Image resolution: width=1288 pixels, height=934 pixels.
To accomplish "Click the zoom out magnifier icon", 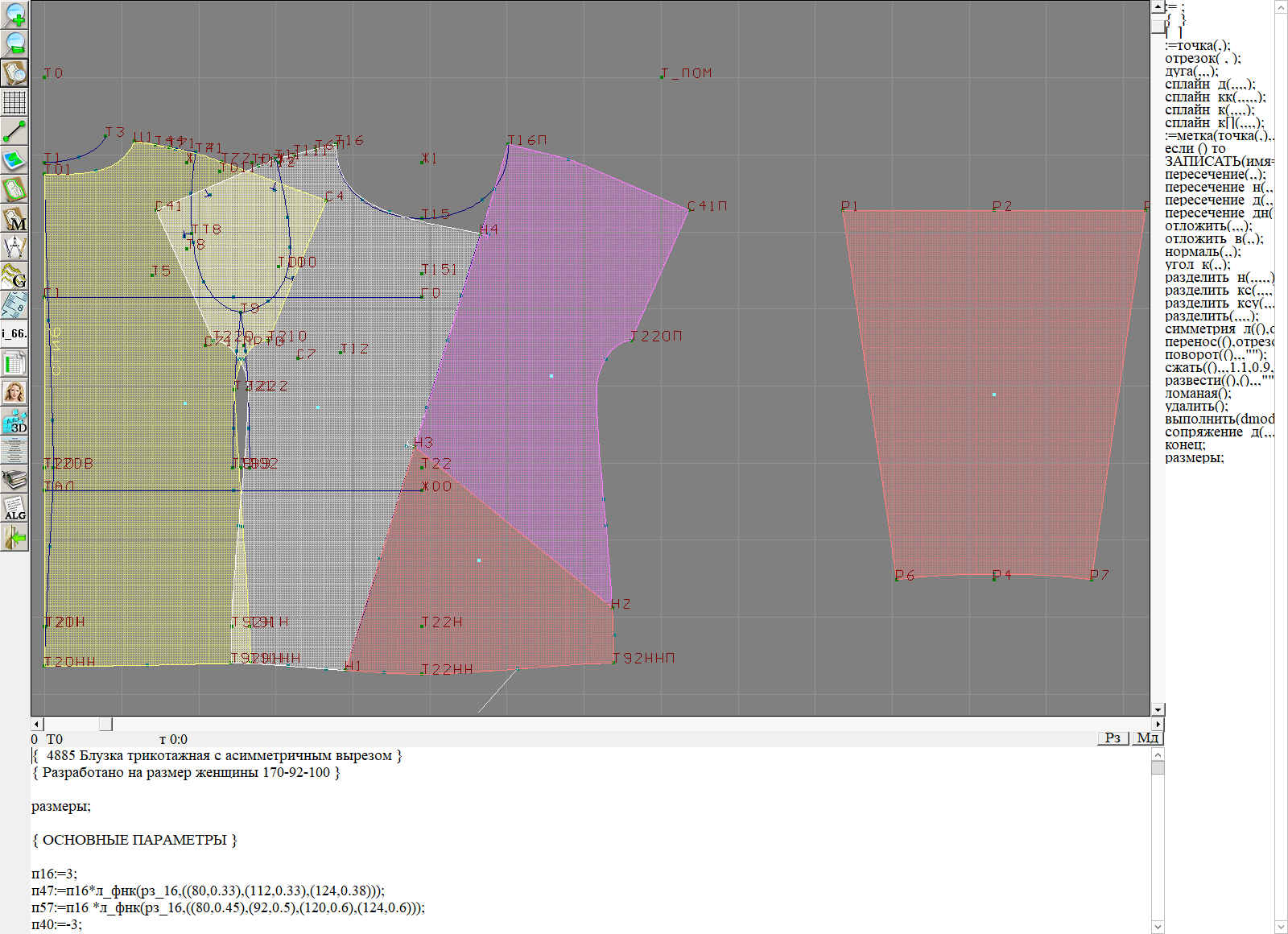I will point(14,43).
